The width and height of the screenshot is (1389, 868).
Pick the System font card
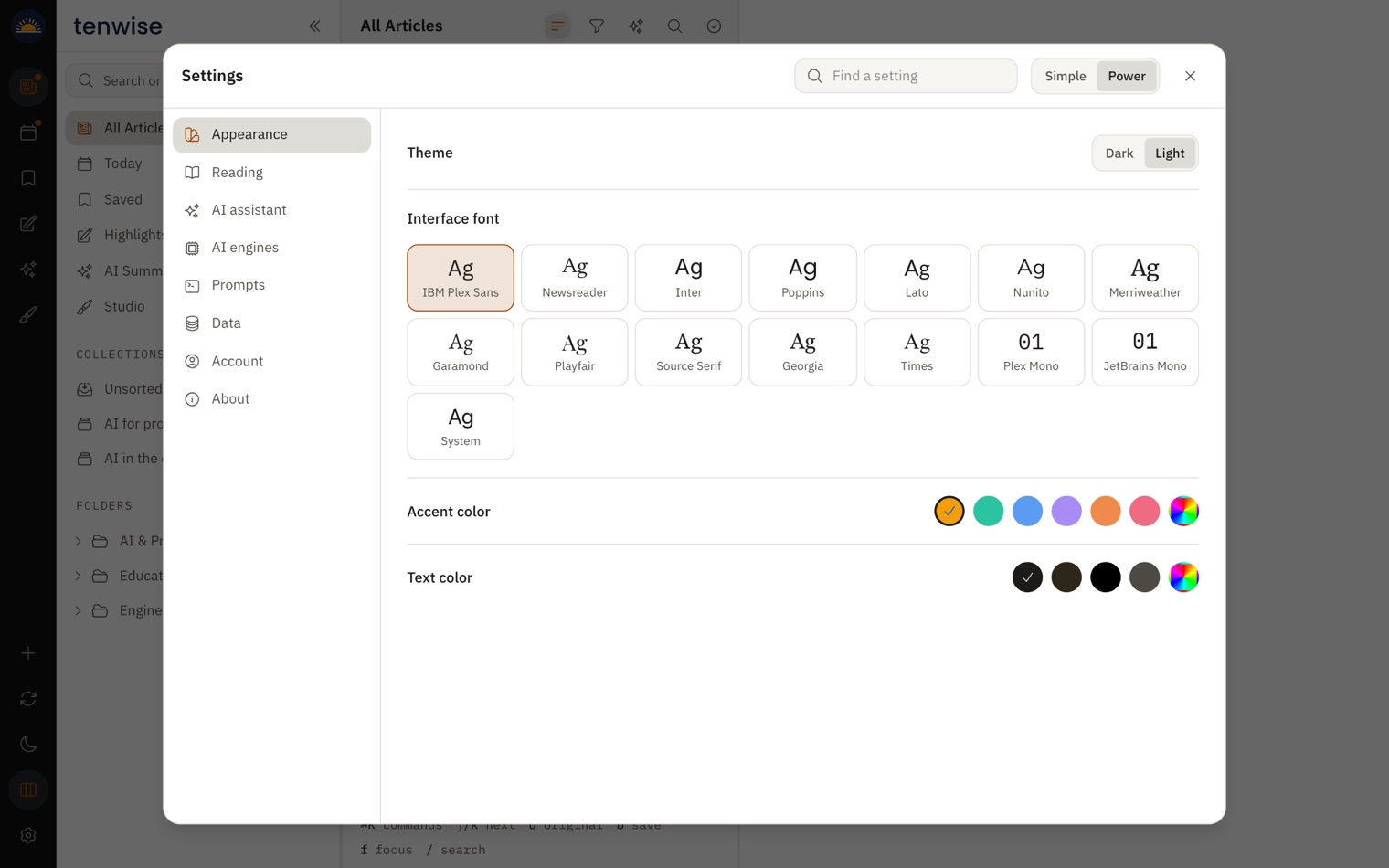[461, 427]
